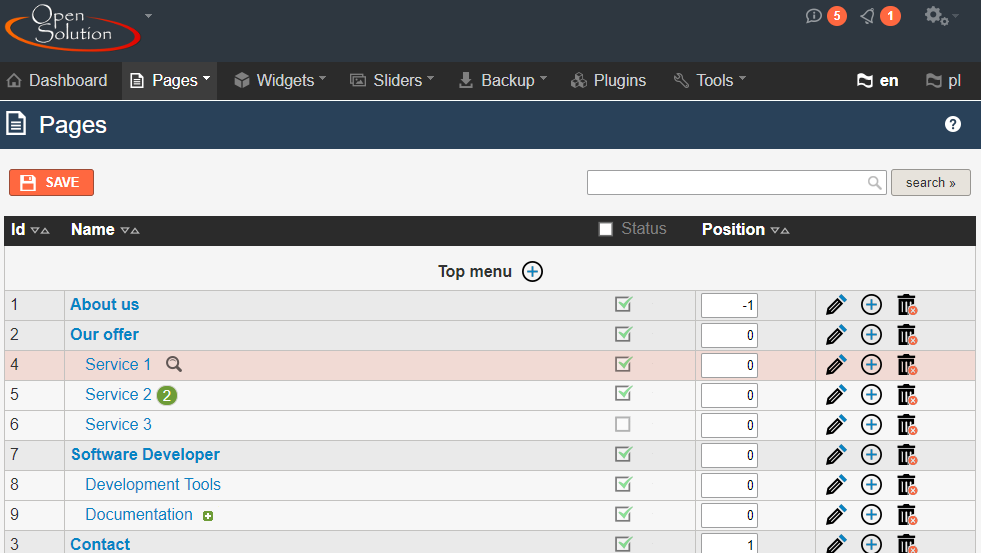Toggle the Status select-all checkbox in header
Screen dimensions: 981x553
pyautogui.click(x=605, y=230)
